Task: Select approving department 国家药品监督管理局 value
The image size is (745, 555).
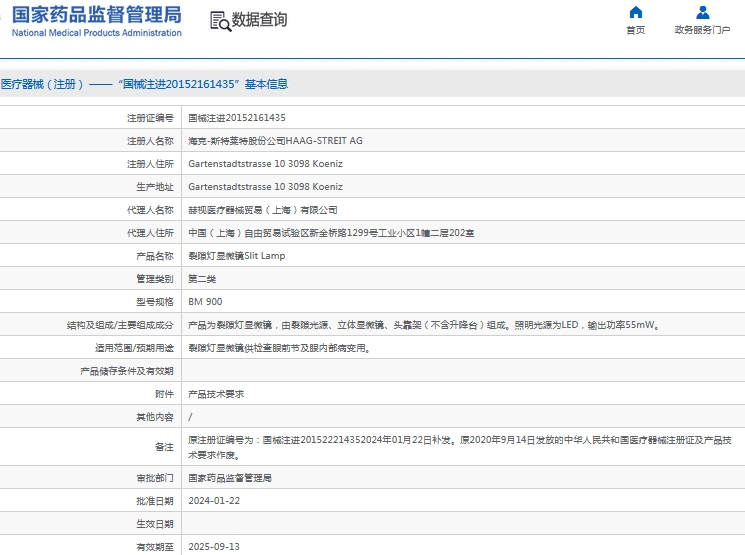Action: (230, 478)
